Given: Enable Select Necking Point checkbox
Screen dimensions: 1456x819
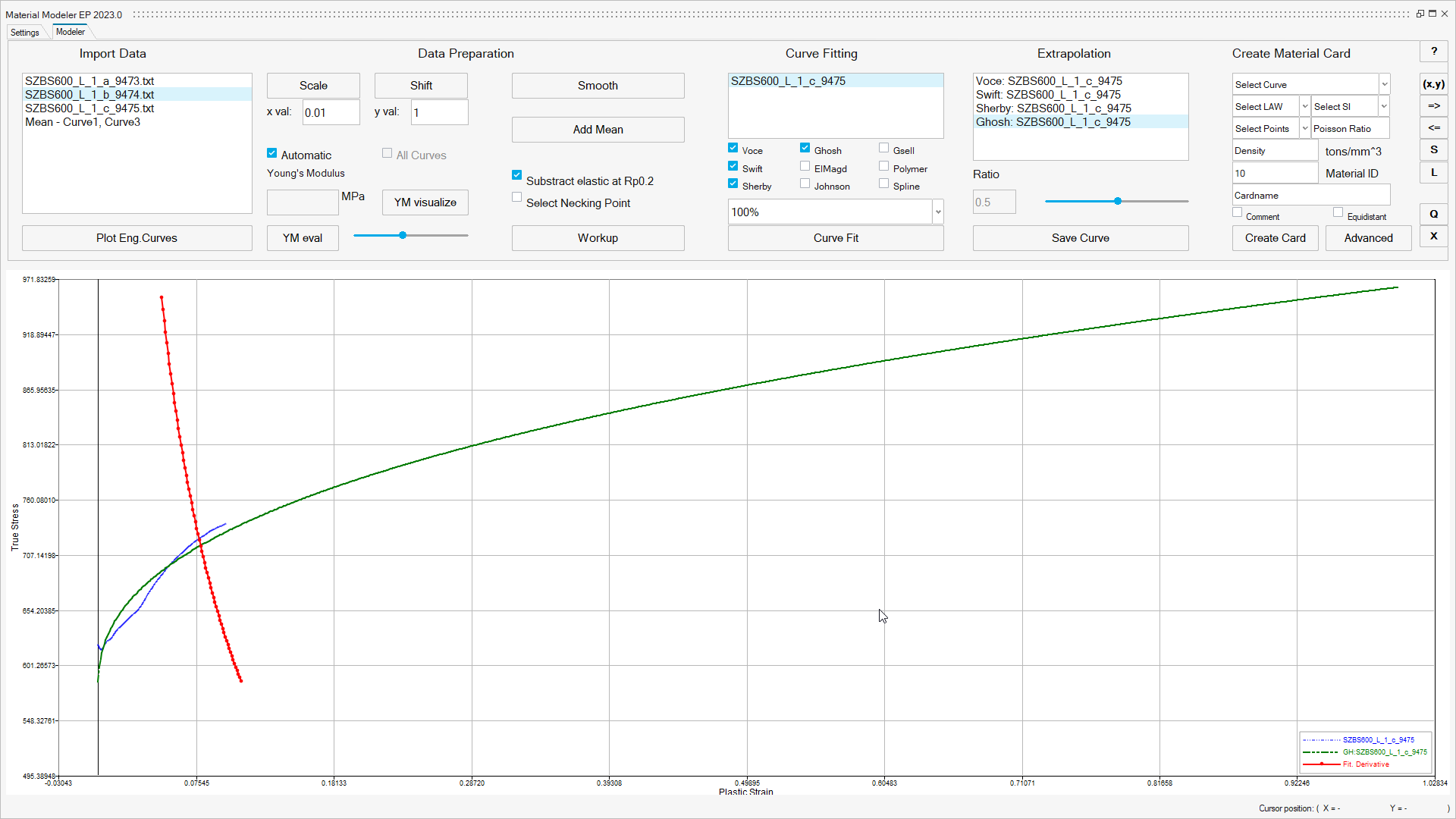Looking at the screenshot, I should pyautogui.click(x=517, y=198).
